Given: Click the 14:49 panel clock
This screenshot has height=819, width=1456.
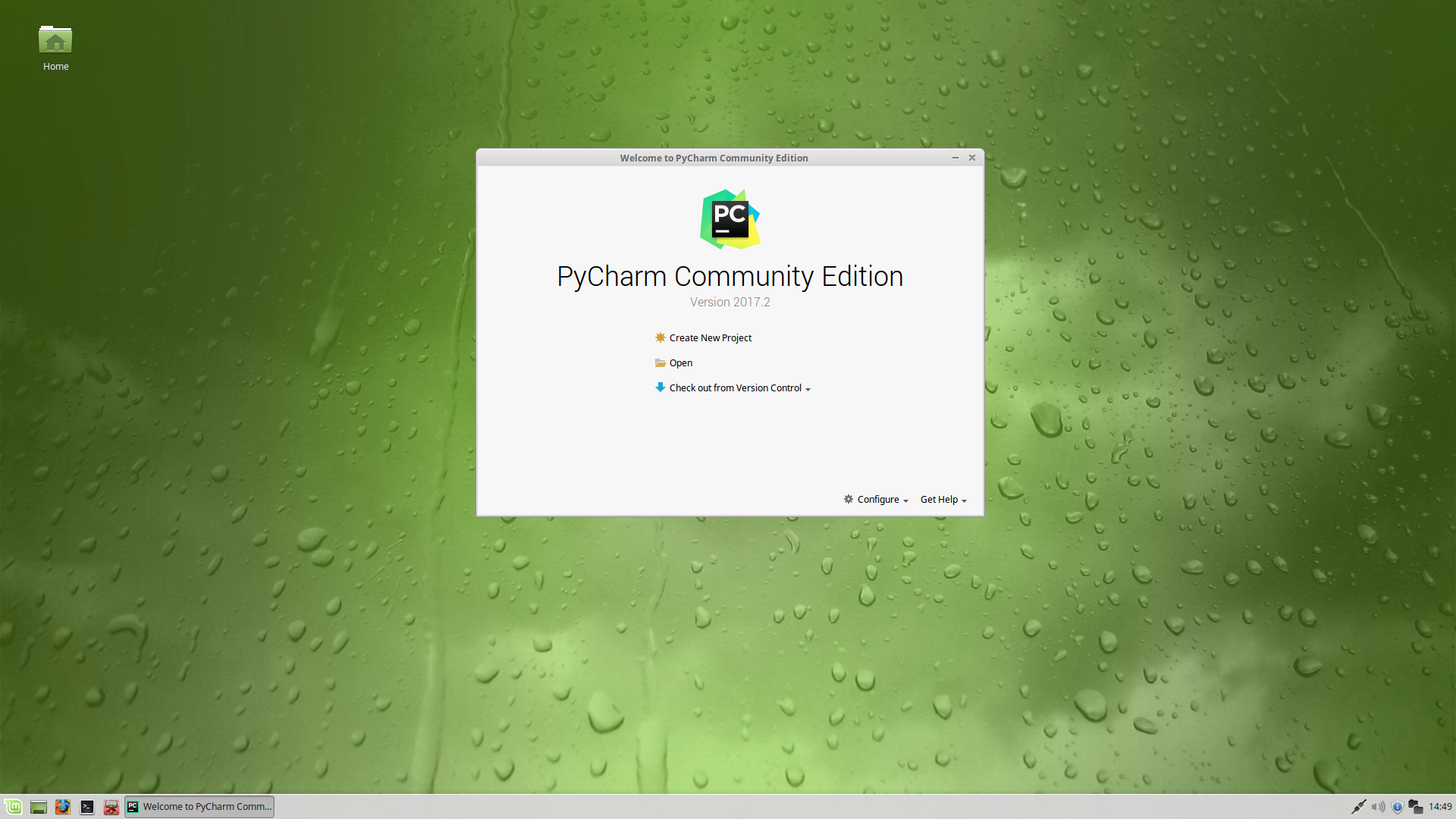Looking at the screenshot, I should (1440, 807).
